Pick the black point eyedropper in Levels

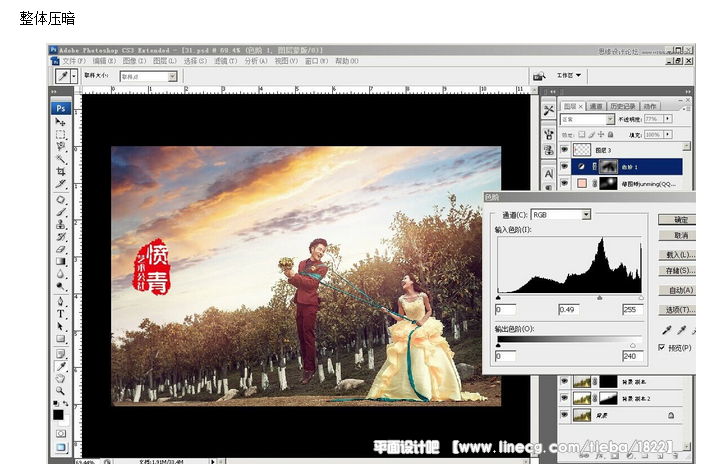pos(667,331)
